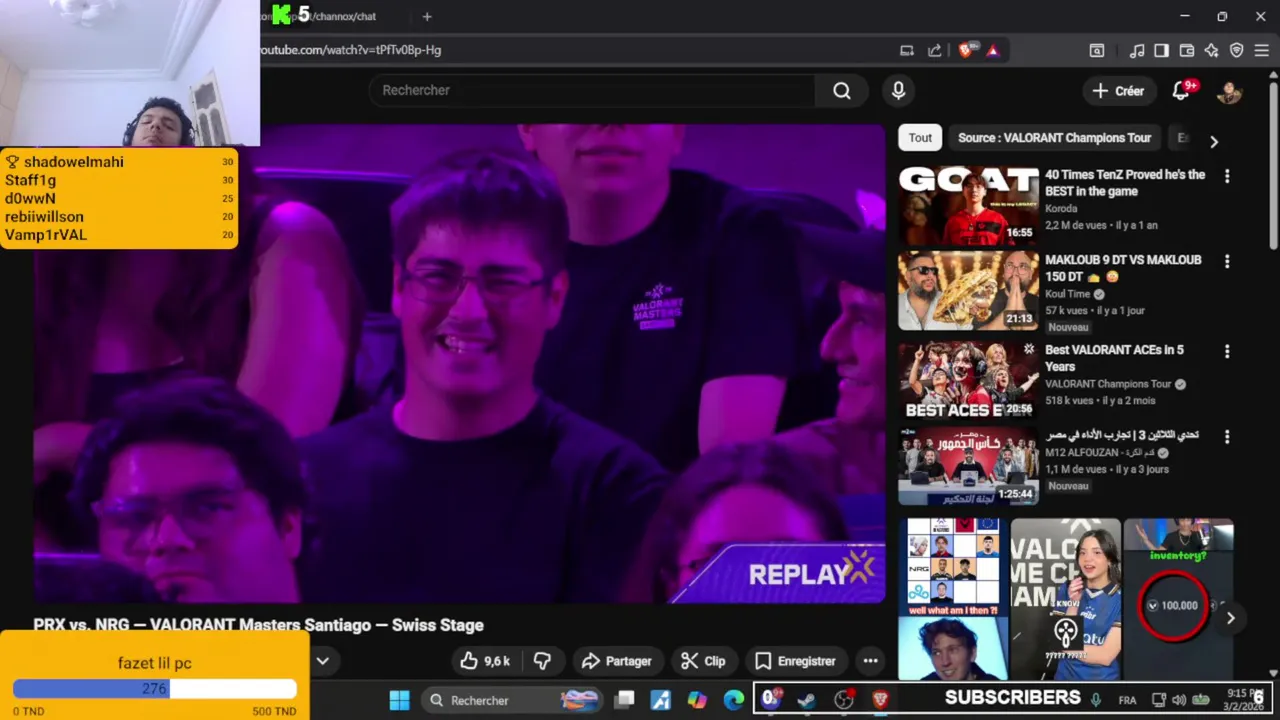1280x720 pixels.
Task: Open the Windows Start button
Action: coord(399,700)
